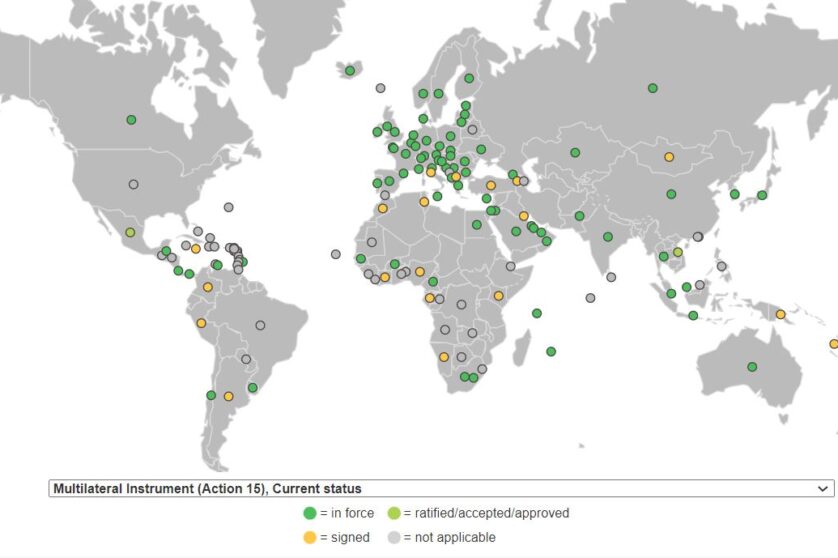Select the yellow Kenya marker
The image size is (838, 558).
[x=499, y=296]
